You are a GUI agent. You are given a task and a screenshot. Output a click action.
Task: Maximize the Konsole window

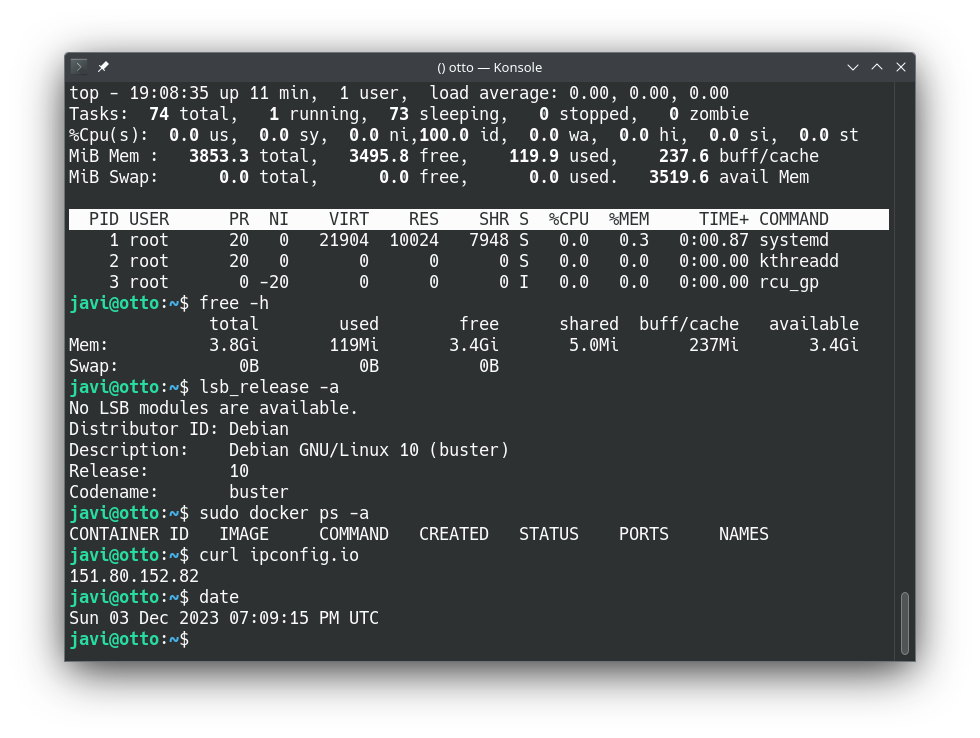pyautogui.click(x=877, y=67)
